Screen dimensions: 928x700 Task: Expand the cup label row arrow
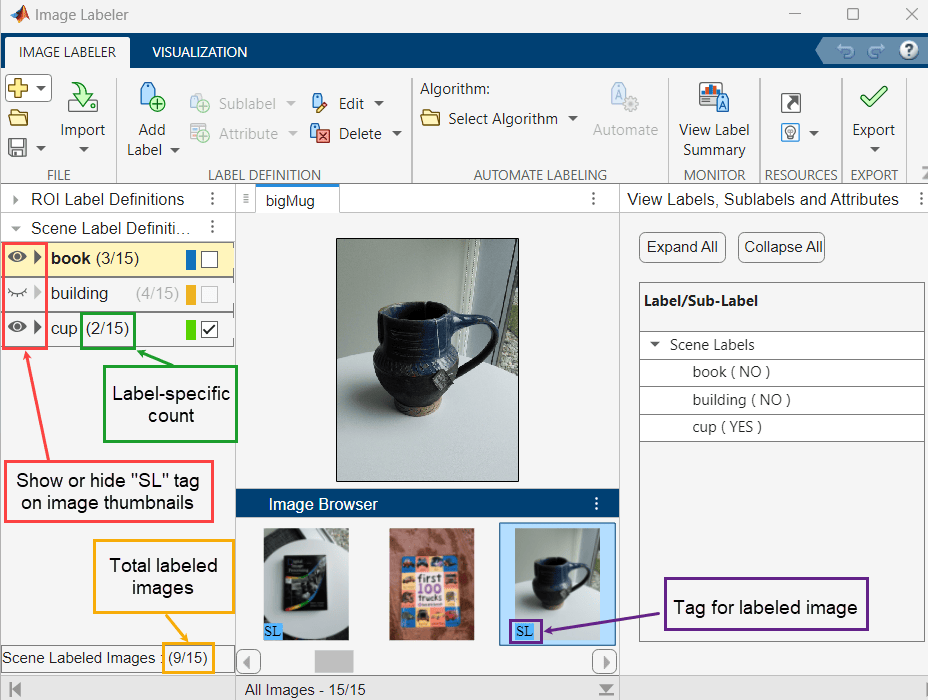tap(38, 327)
